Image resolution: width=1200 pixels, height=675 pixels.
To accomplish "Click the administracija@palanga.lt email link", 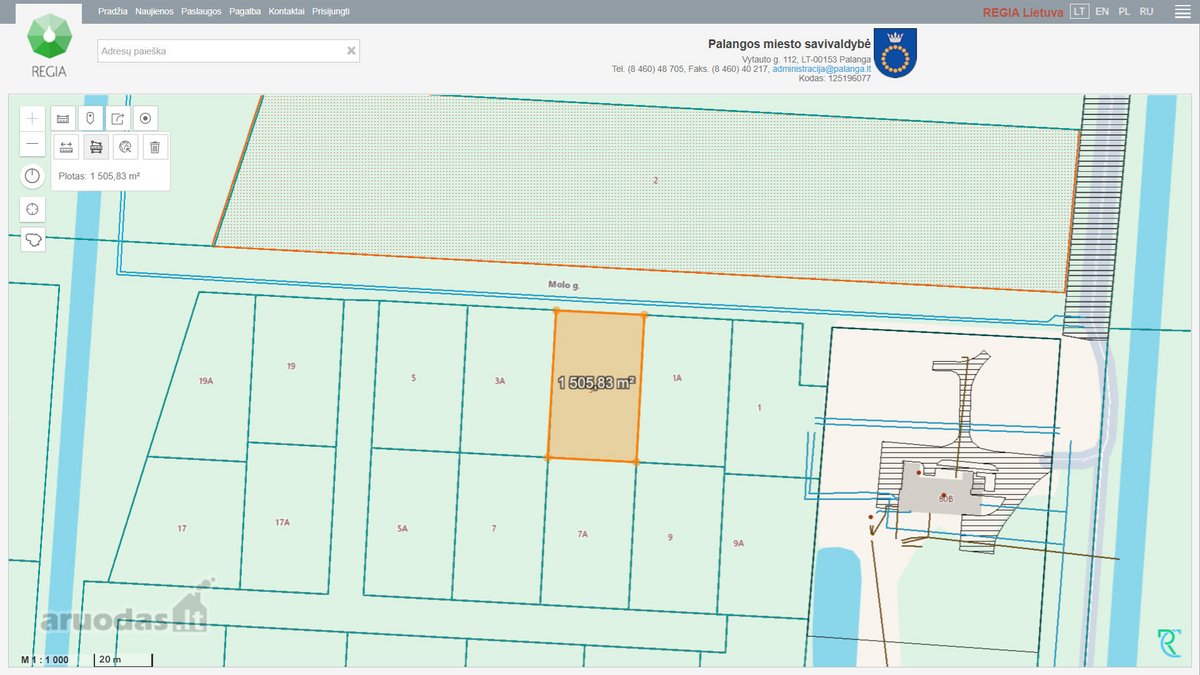I will tap(821, 68).
